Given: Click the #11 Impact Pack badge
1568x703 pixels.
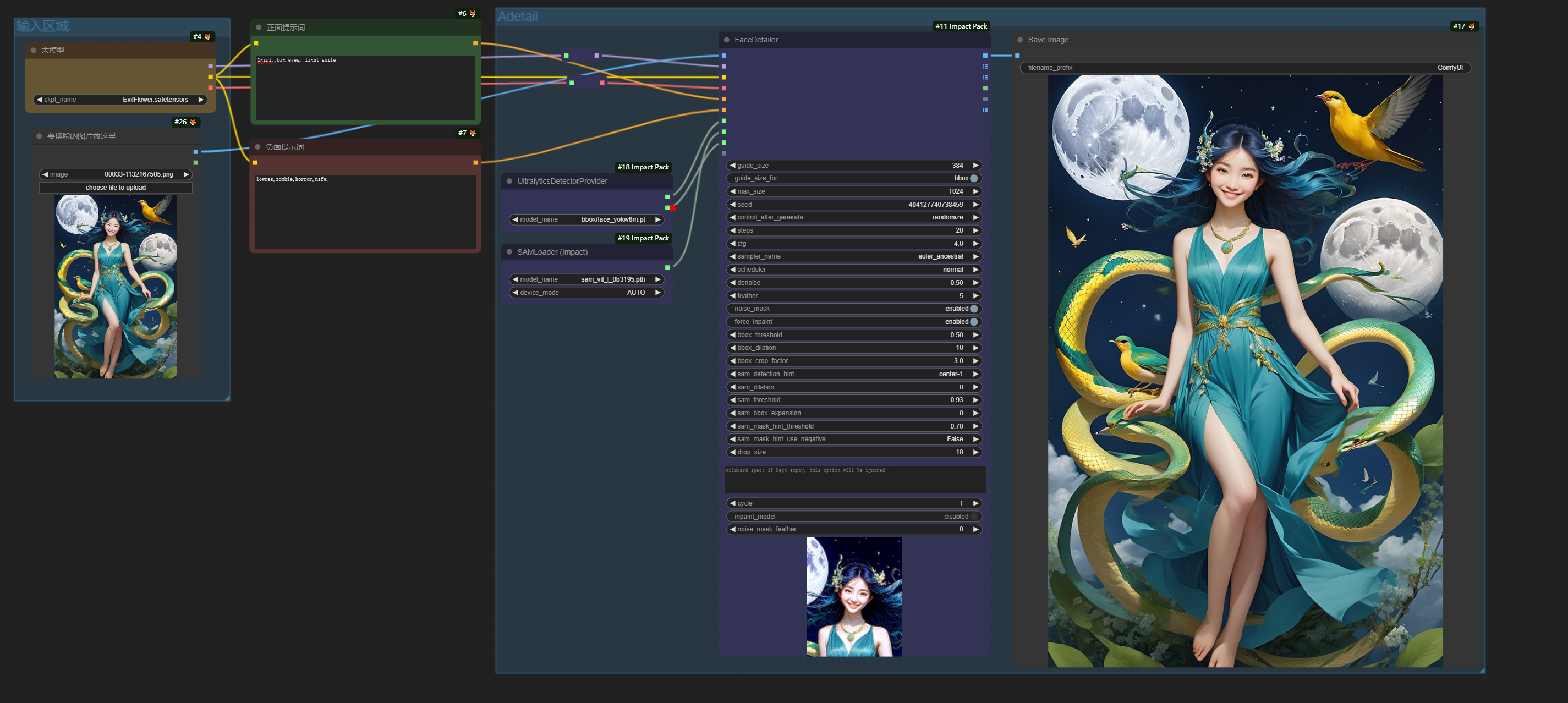Looking at the screenshot, I should tap(961, 26).
